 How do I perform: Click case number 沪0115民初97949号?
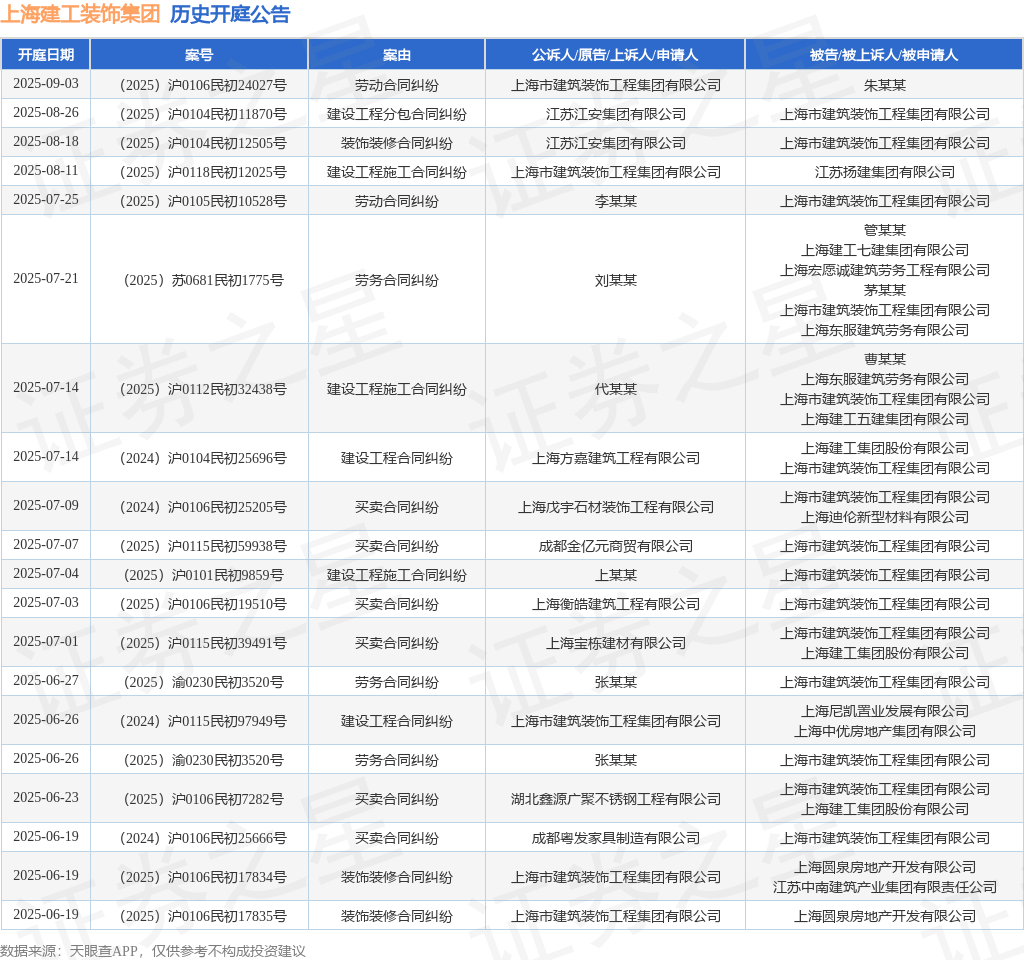tap(203, 721)
